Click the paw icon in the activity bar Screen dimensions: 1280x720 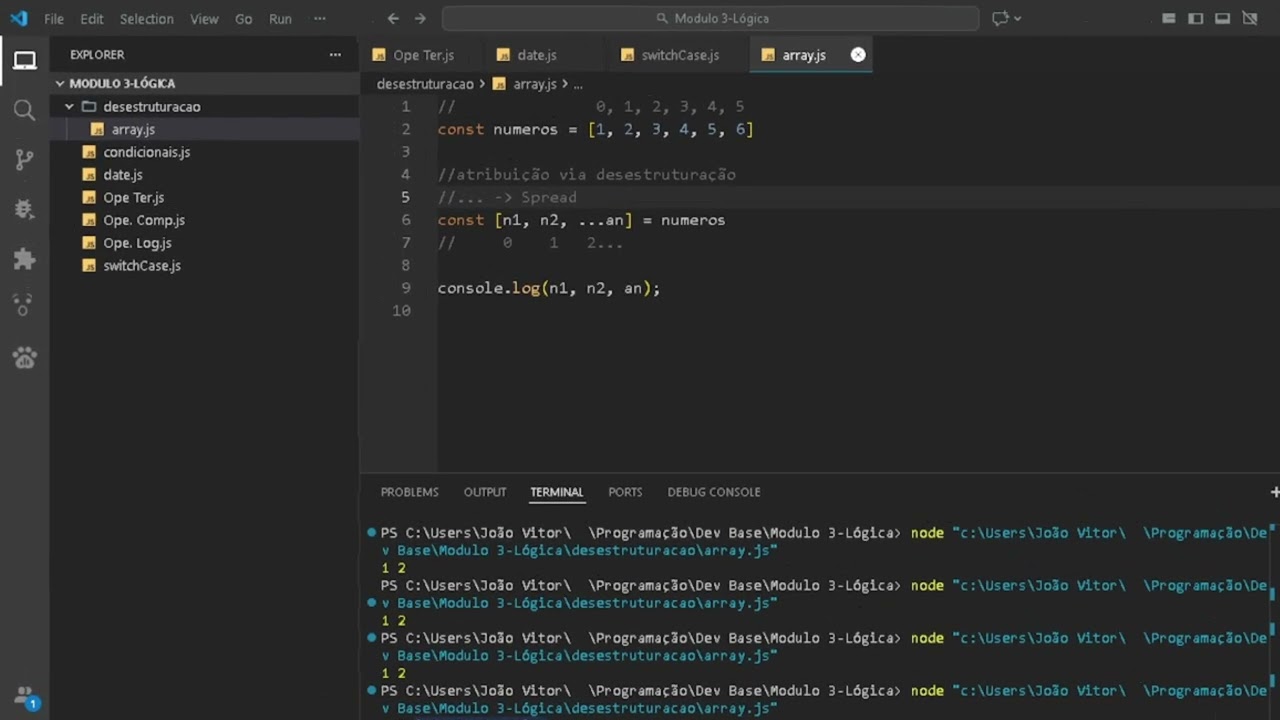[x=25, y=357]
